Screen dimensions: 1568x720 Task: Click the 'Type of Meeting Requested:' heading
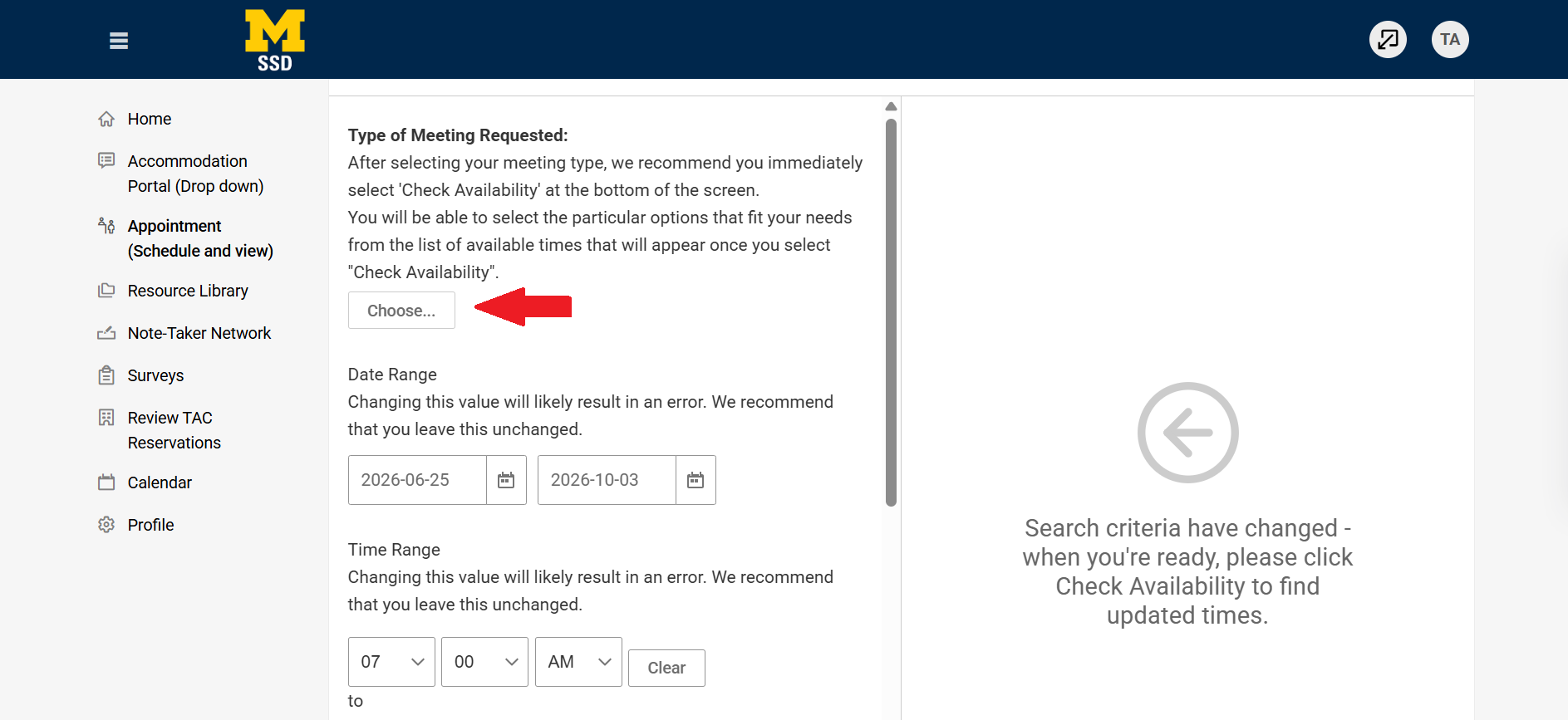point(458,135)
